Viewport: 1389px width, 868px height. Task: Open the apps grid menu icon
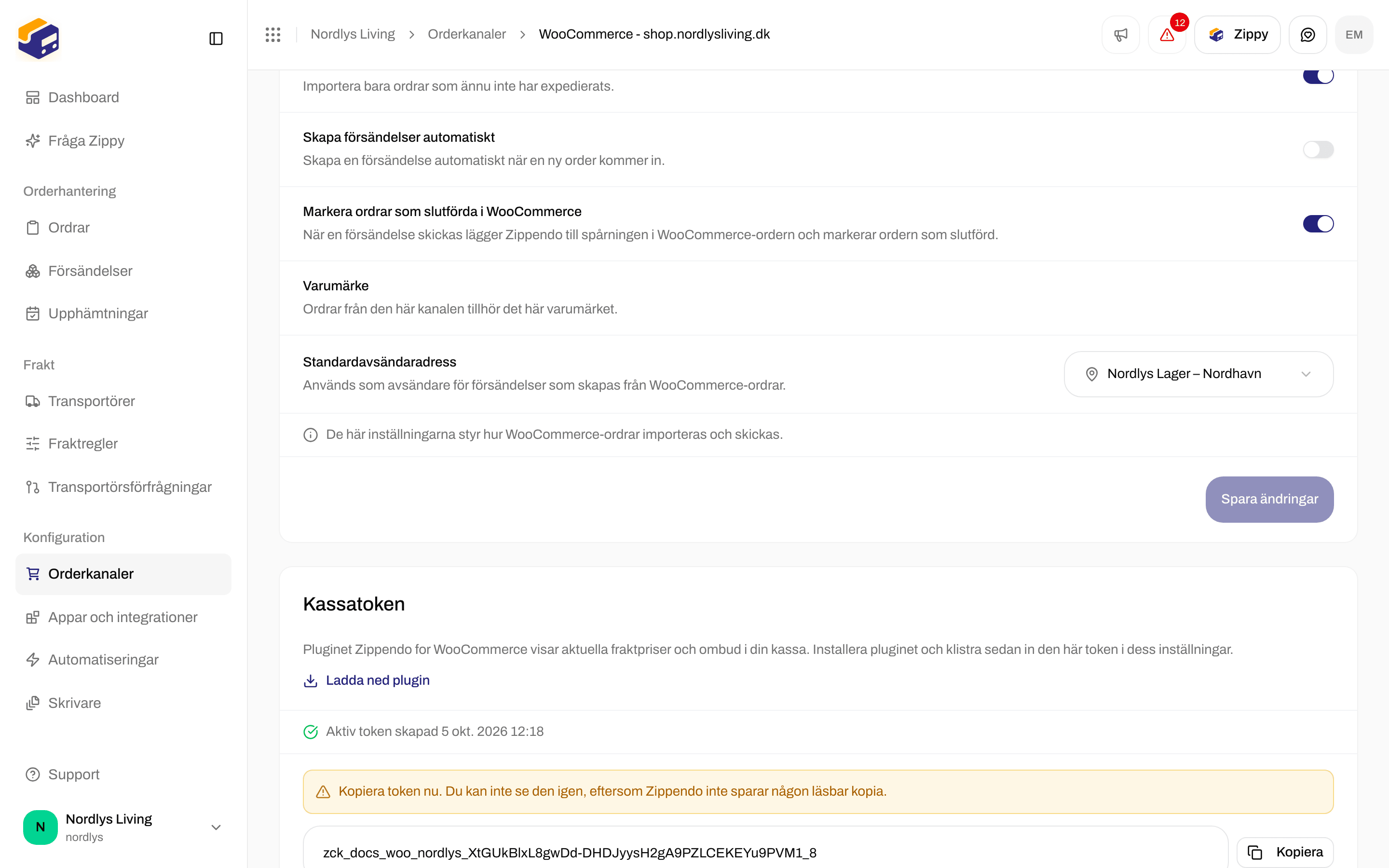click(x=272, y=34)
